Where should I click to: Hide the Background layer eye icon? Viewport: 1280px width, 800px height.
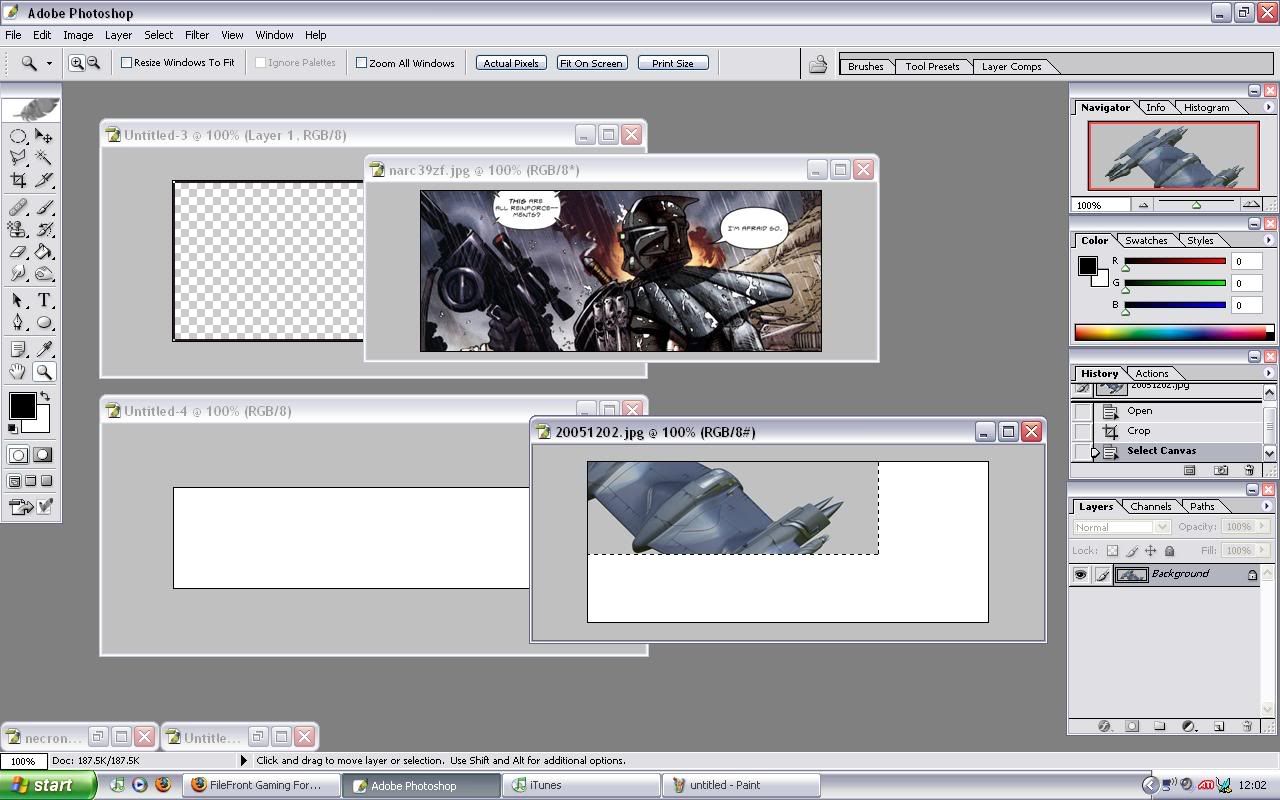(1080, 575)
